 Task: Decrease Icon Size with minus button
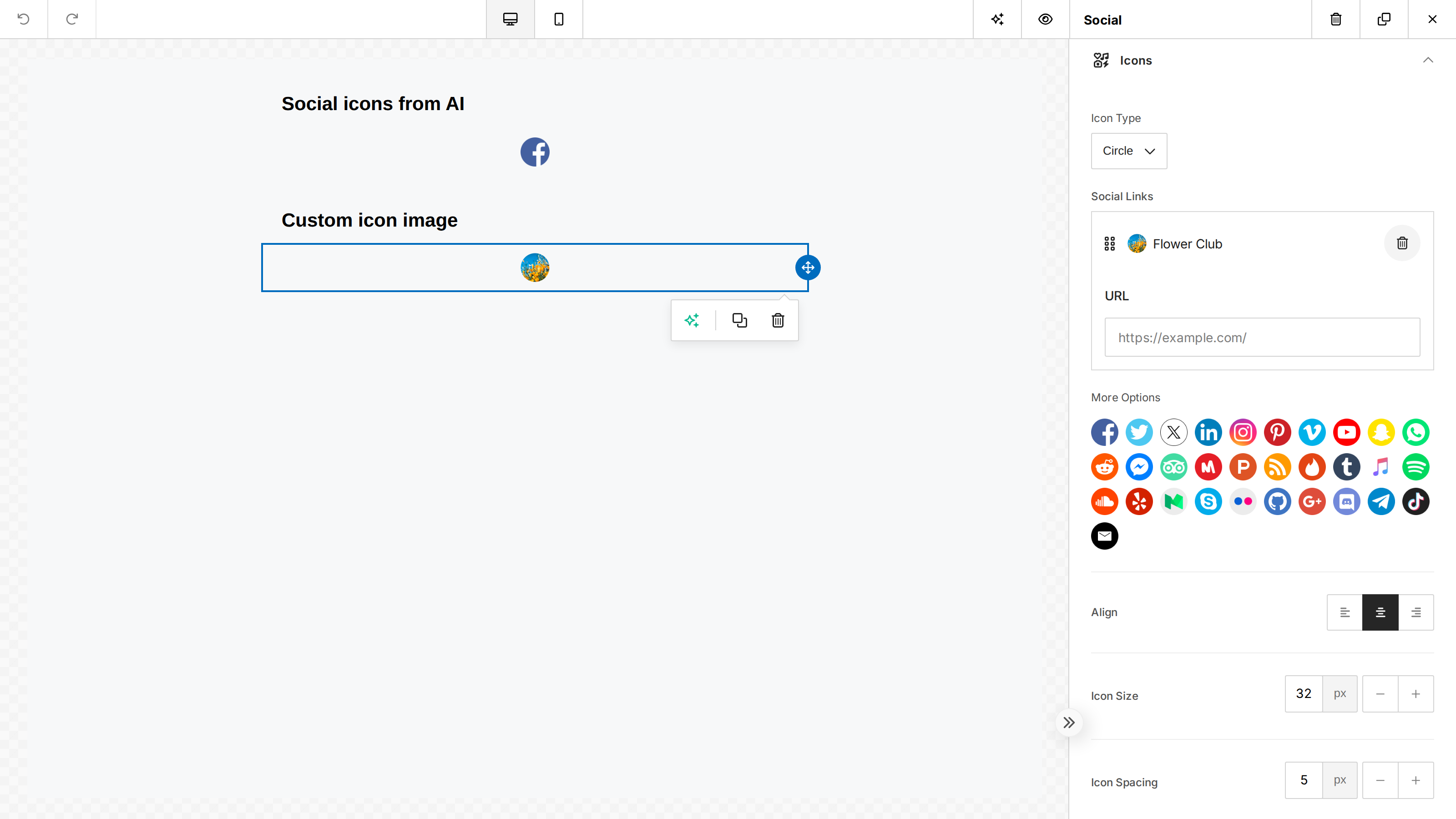[1380, 693]
